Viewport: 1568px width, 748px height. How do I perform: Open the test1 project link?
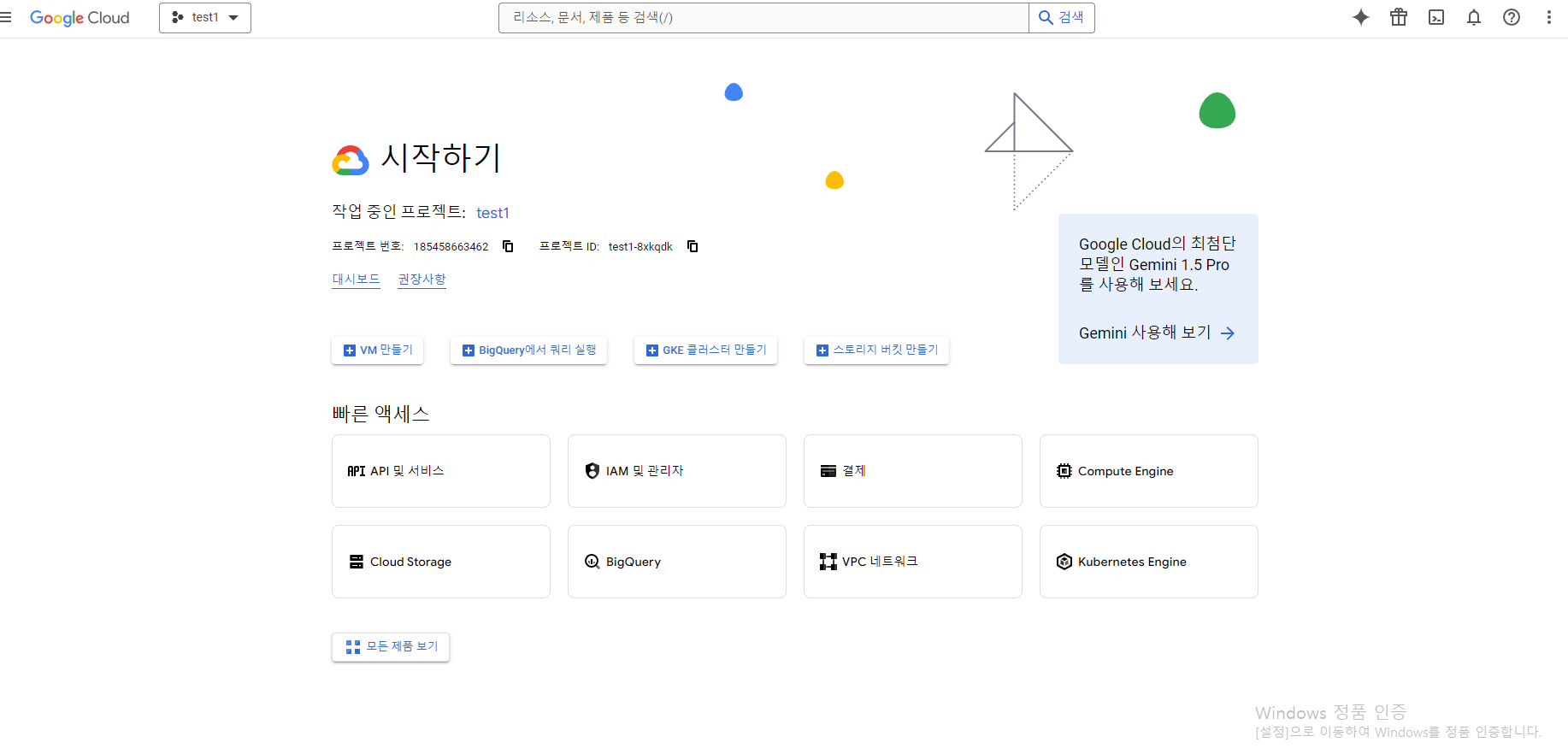[x=492, y=213]
